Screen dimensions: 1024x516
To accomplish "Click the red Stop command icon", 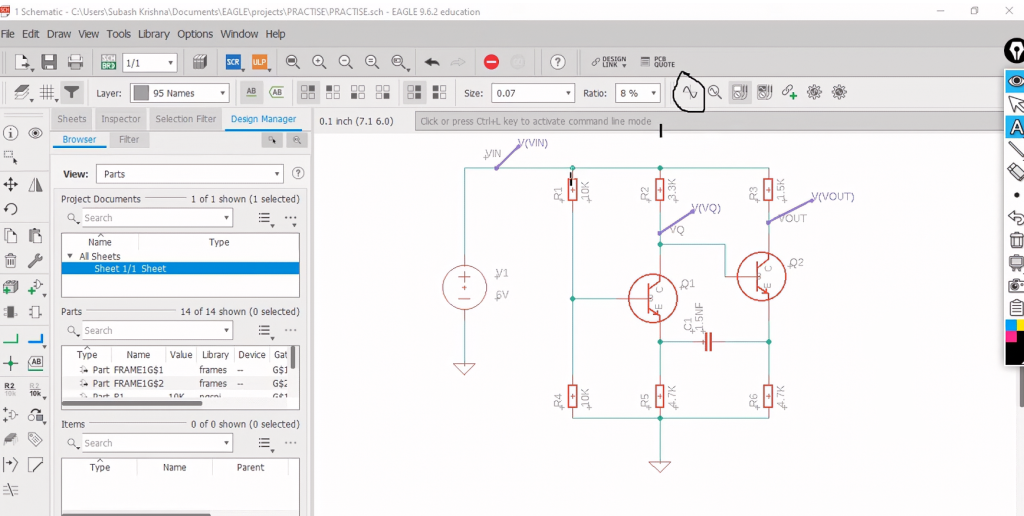I will (491, 62).
